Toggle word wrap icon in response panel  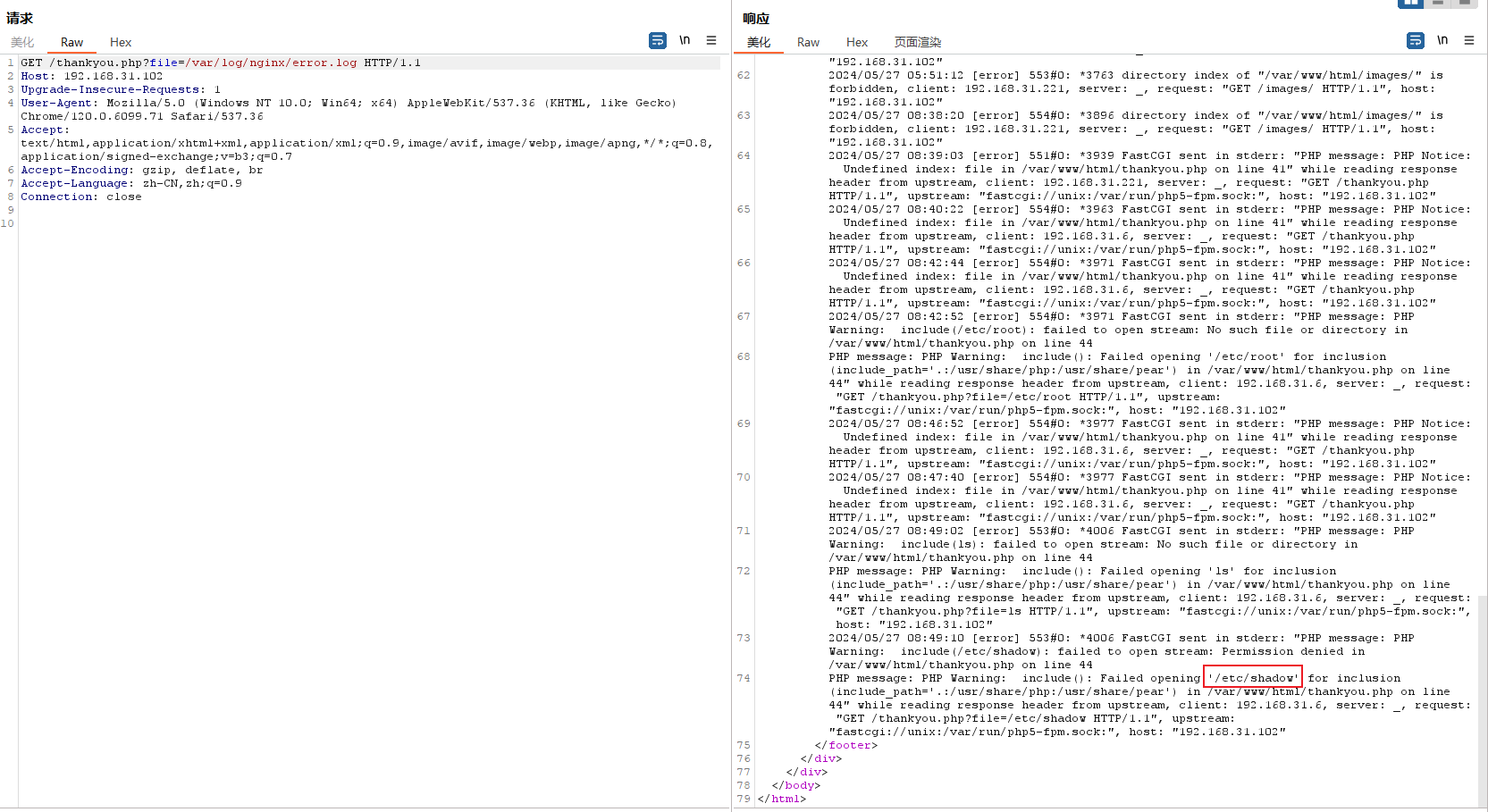pyautogui.click(x=1416, y=40)
